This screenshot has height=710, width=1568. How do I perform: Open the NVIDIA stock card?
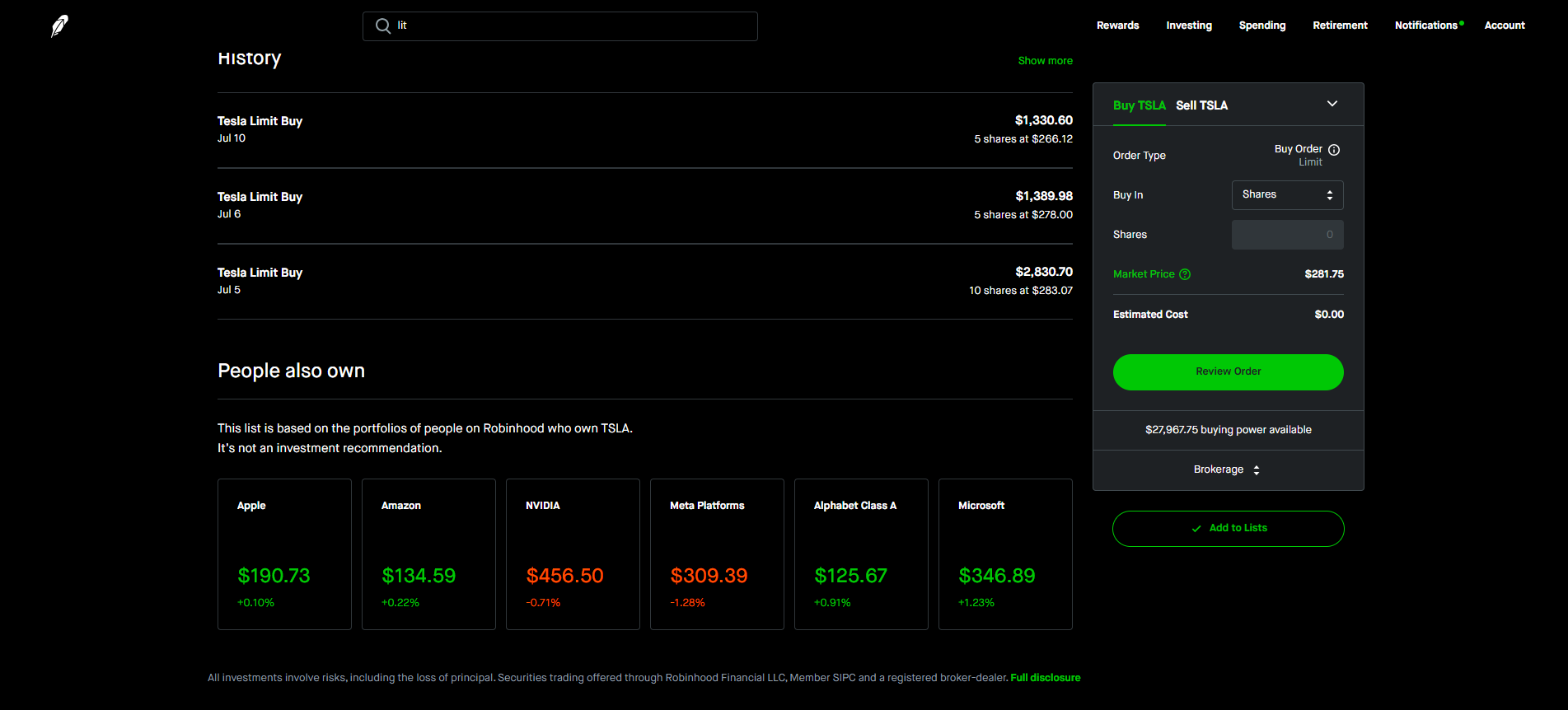tap(573, 554)
